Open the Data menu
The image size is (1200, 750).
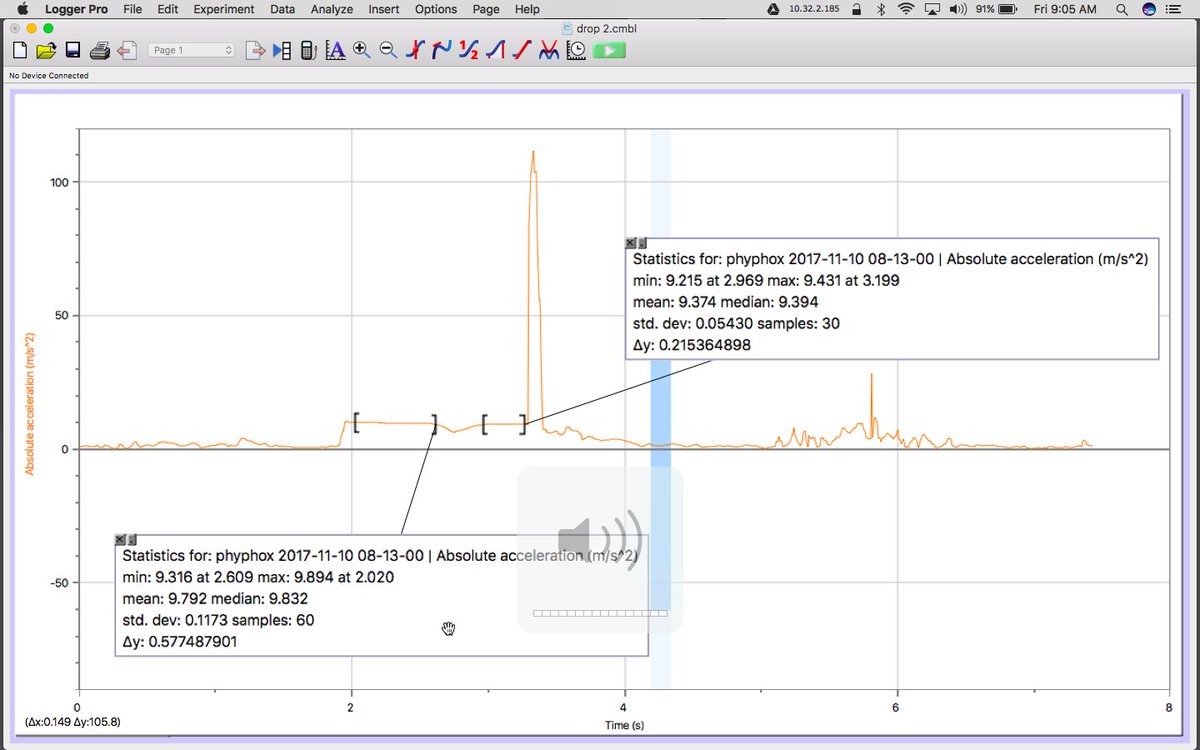pos(283,9)
